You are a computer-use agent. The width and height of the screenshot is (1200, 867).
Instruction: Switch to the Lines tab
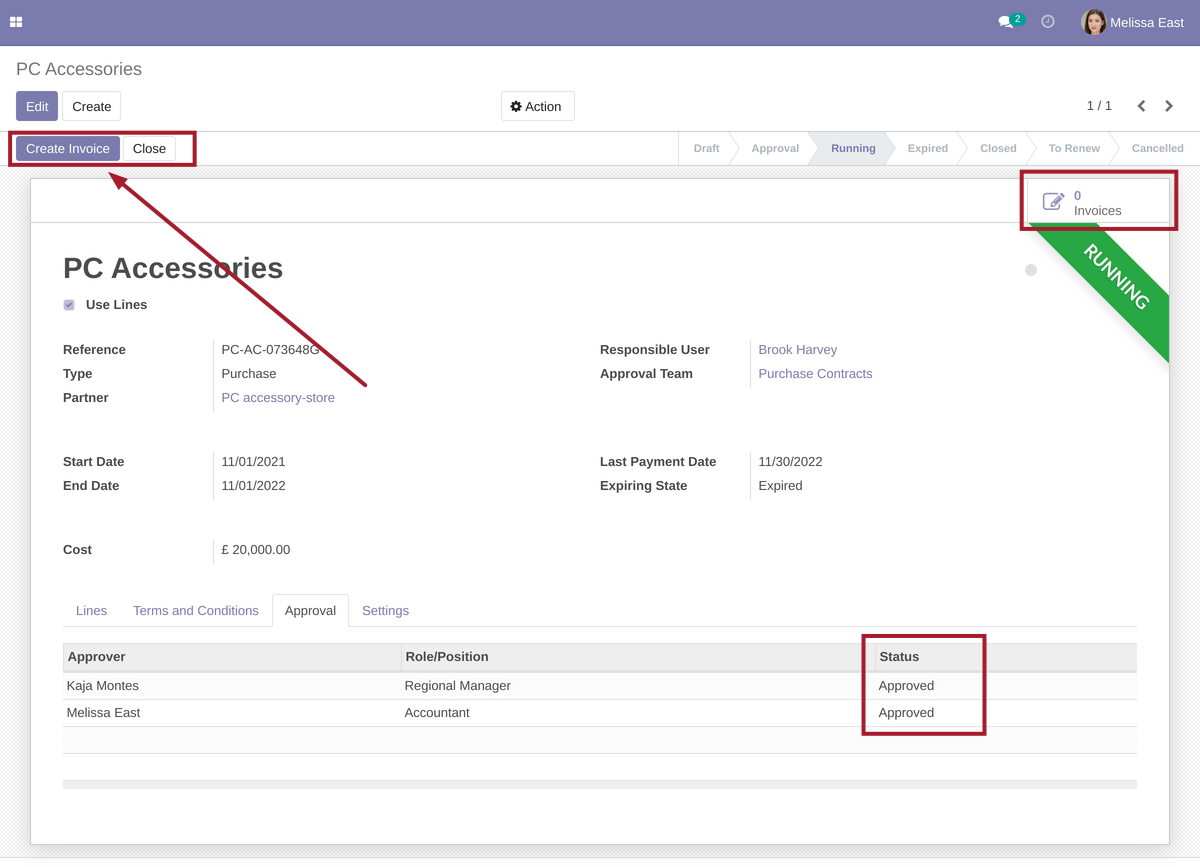point(91,611)
